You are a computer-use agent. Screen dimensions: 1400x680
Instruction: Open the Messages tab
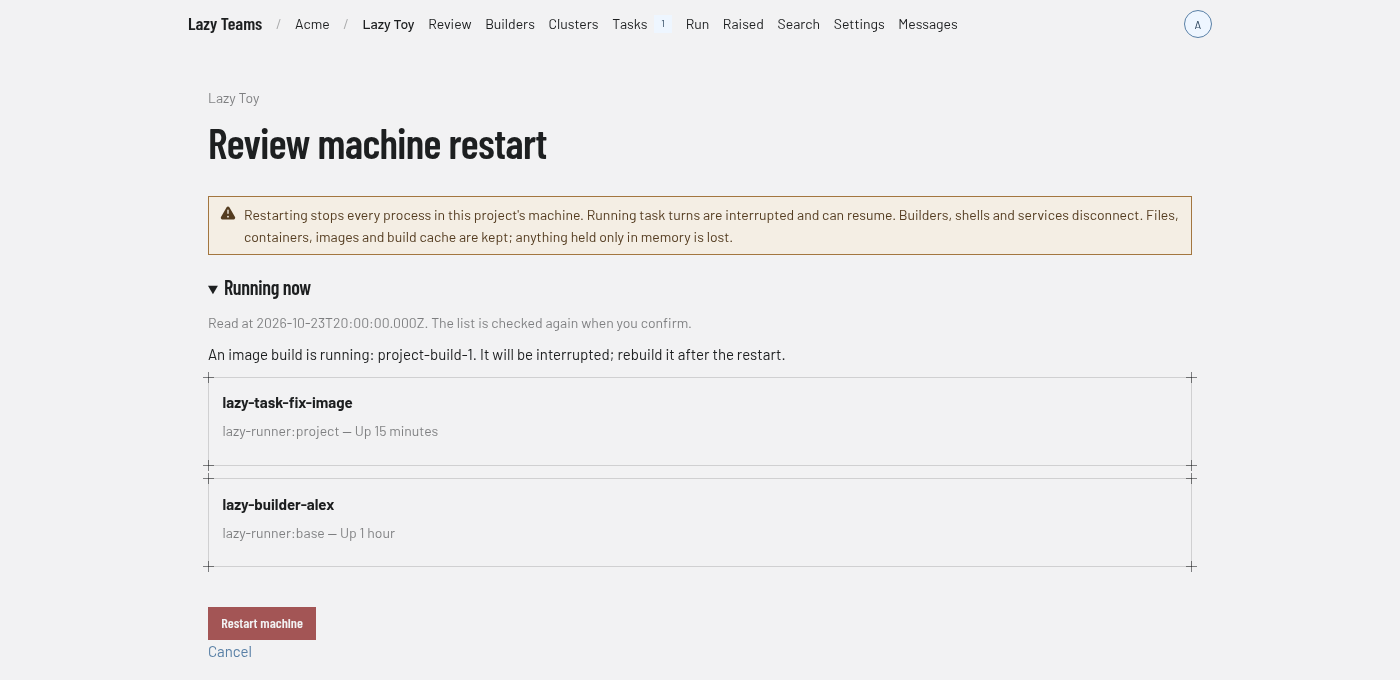pyautogui.click(x=928, y=24)
